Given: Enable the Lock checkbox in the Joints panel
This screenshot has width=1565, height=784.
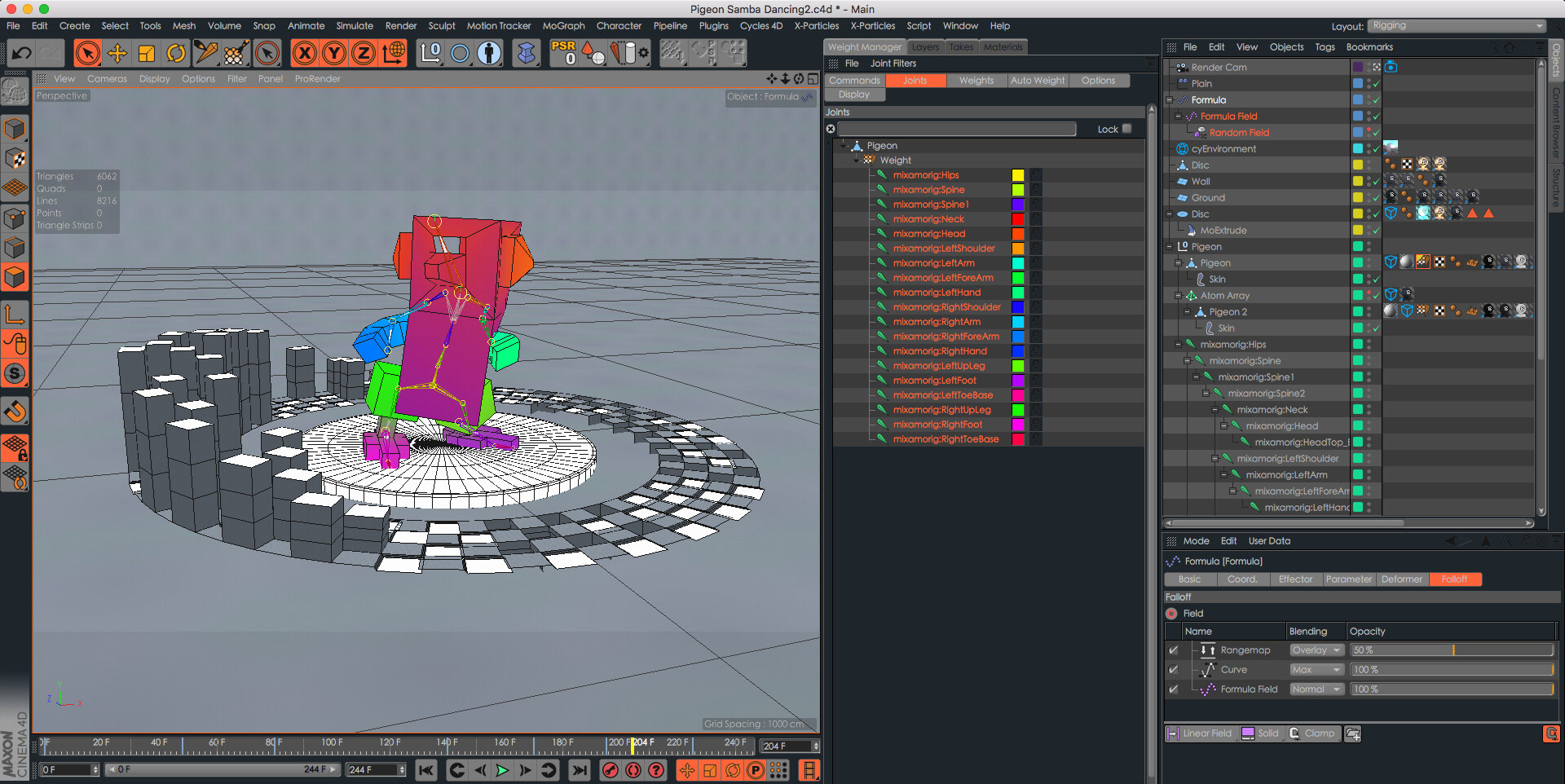Looking at the screenshot, I should (x=1127, y=129).
